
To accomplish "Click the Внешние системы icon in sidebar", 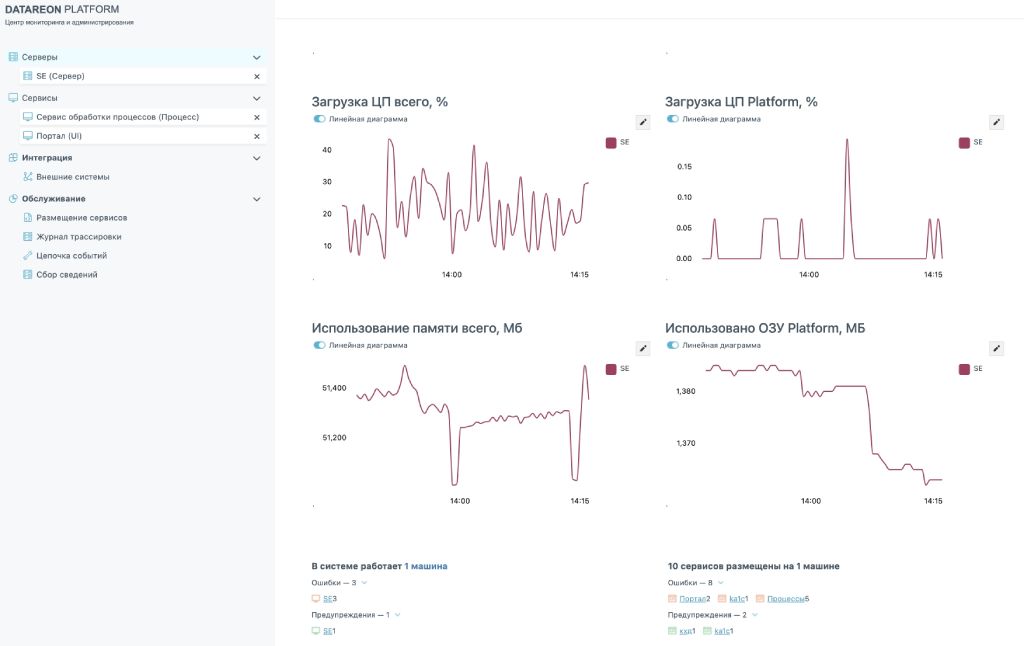I will pyautogui.click(x=28, y=177).
